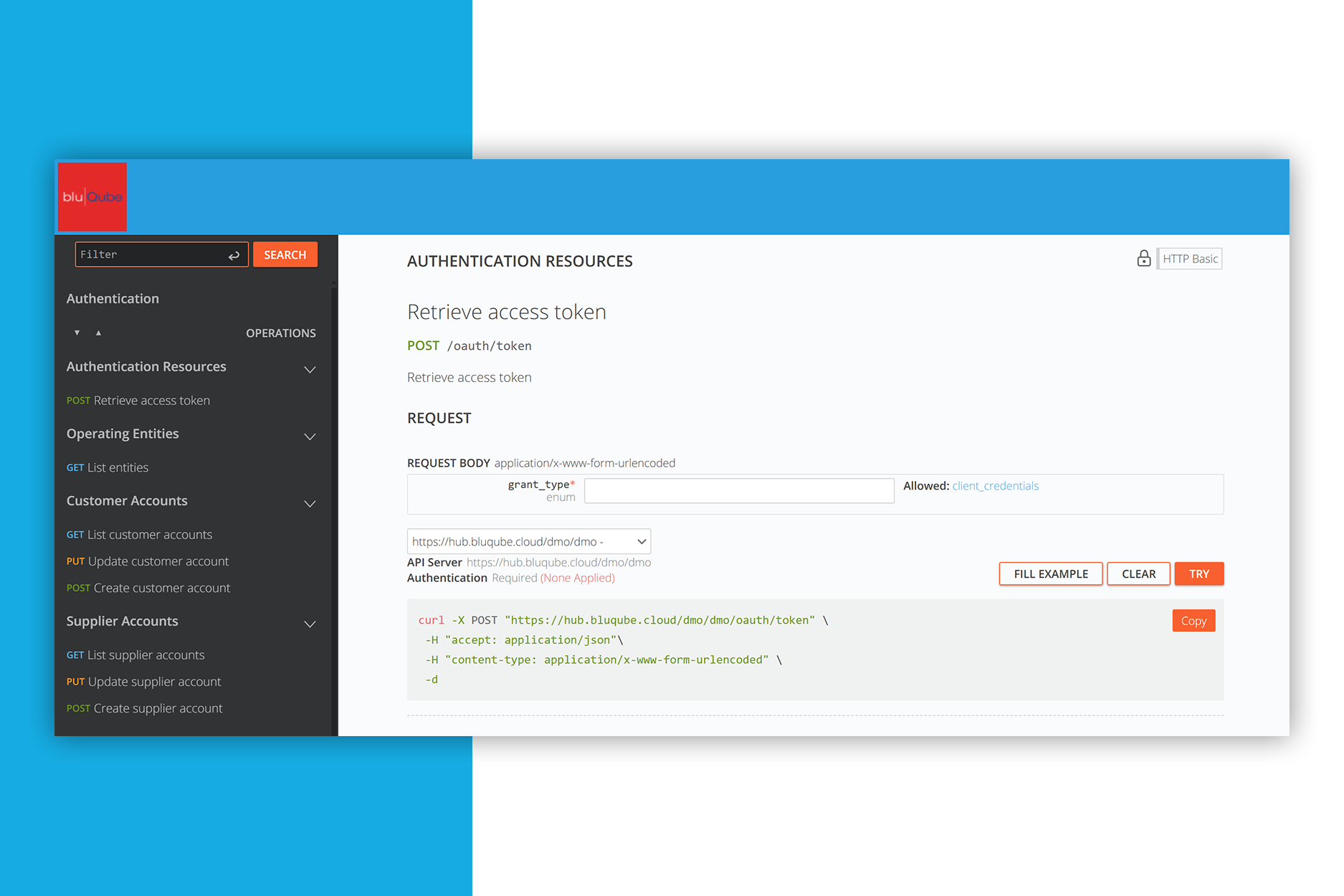The height and width of the screenshot is (896, 1344).
Task: Collapse the Operating Entities section
Action: coord(310,437)
